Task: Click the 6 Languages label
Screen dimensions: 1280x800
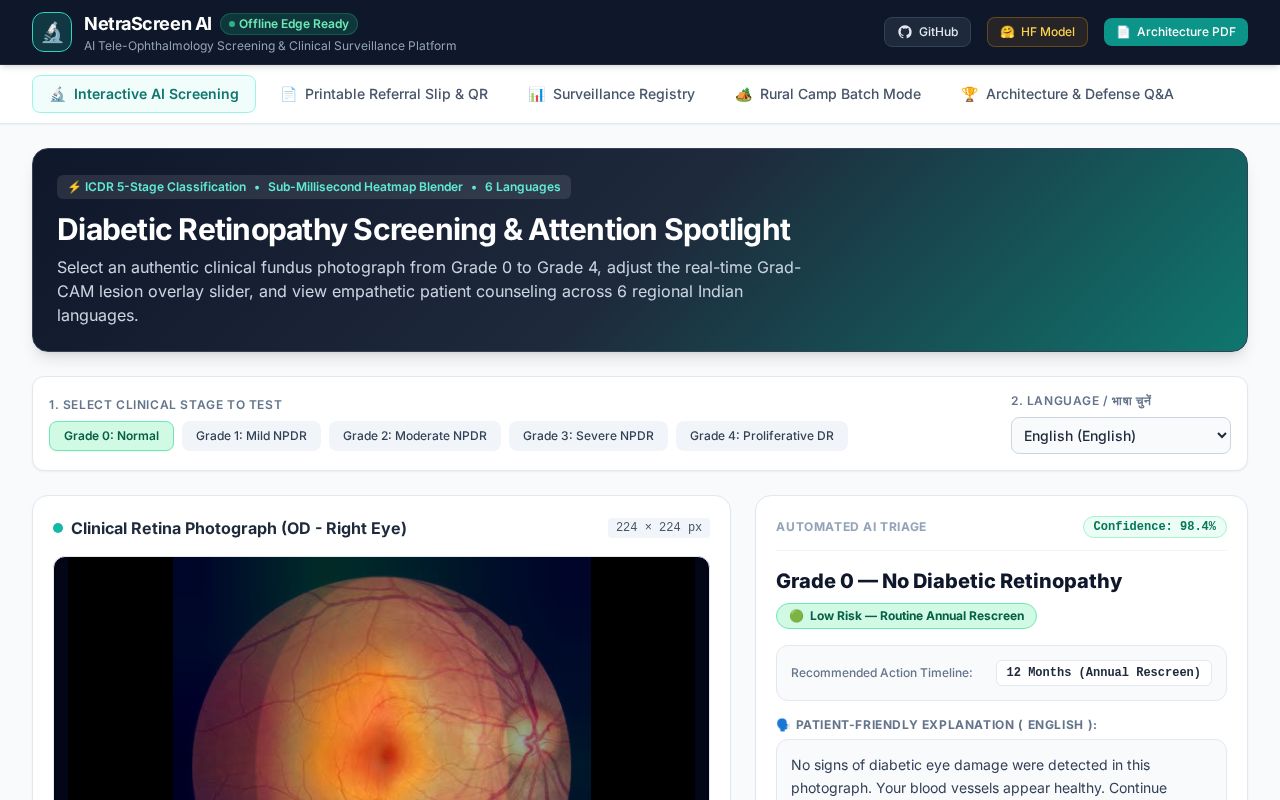Action: [x=522, y=187]
